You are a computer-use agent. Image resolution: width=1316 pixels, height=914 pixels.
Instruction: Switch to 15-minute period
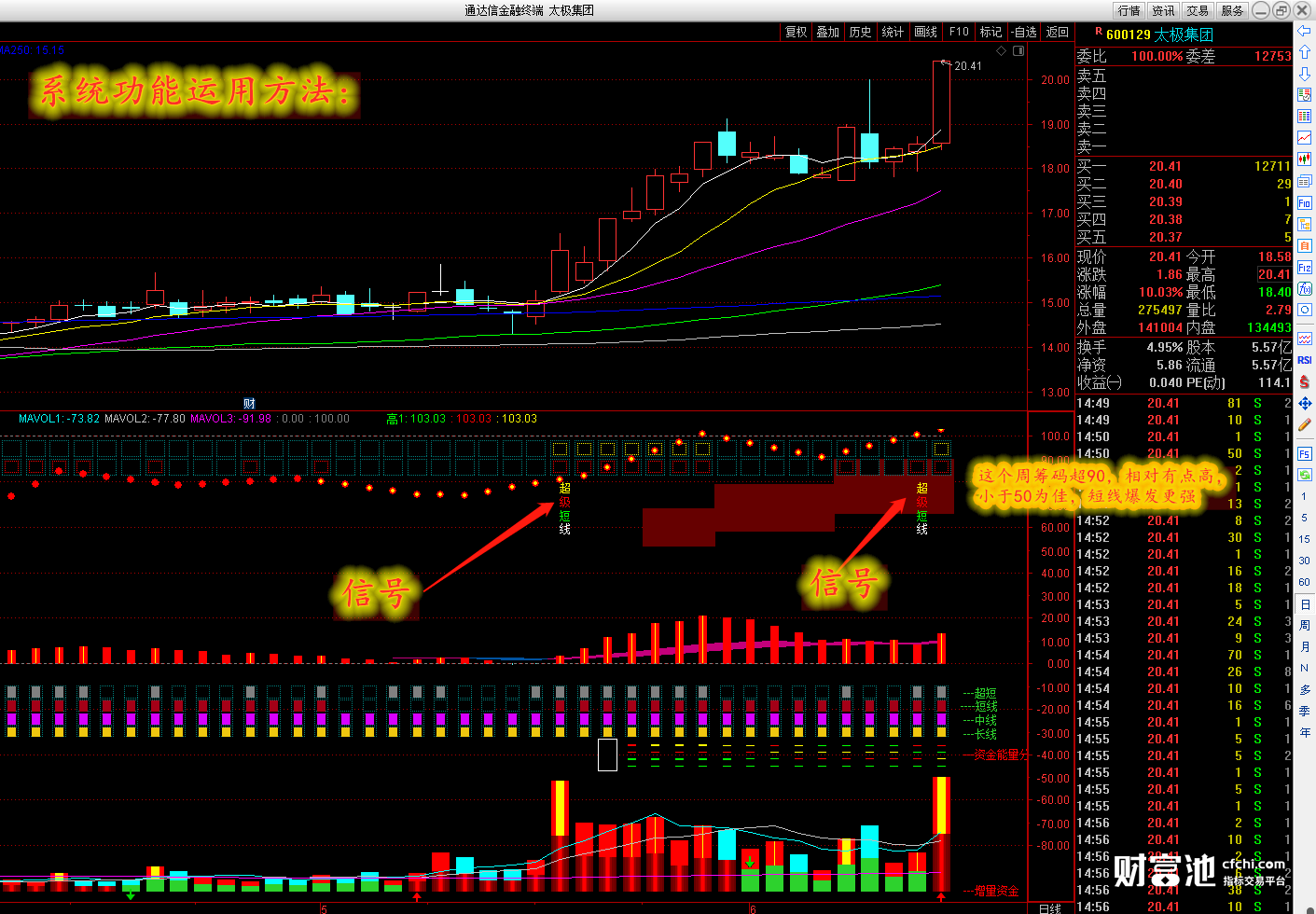point(1304,539)
